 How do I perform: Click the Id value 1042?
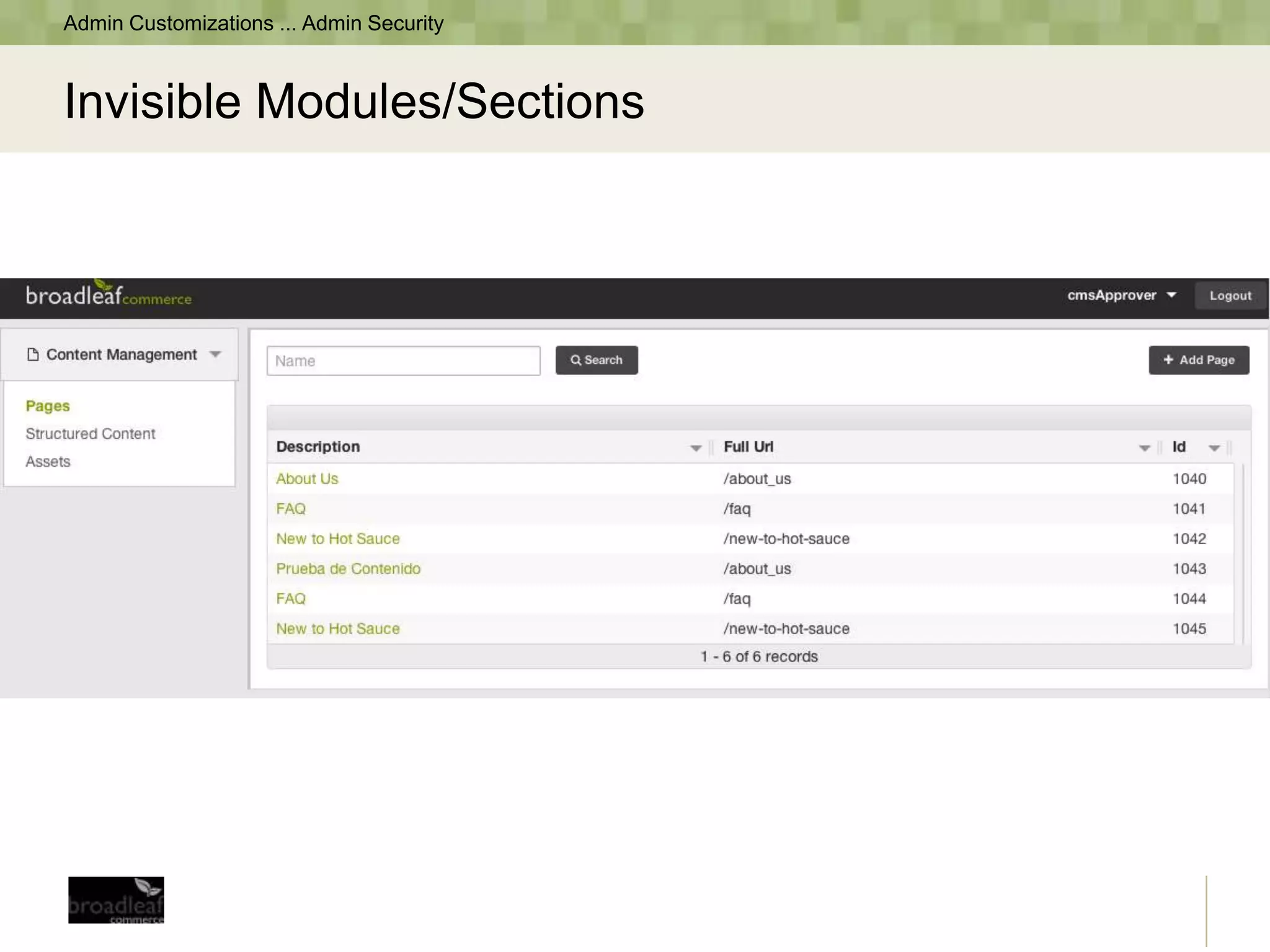point(1189,539)
